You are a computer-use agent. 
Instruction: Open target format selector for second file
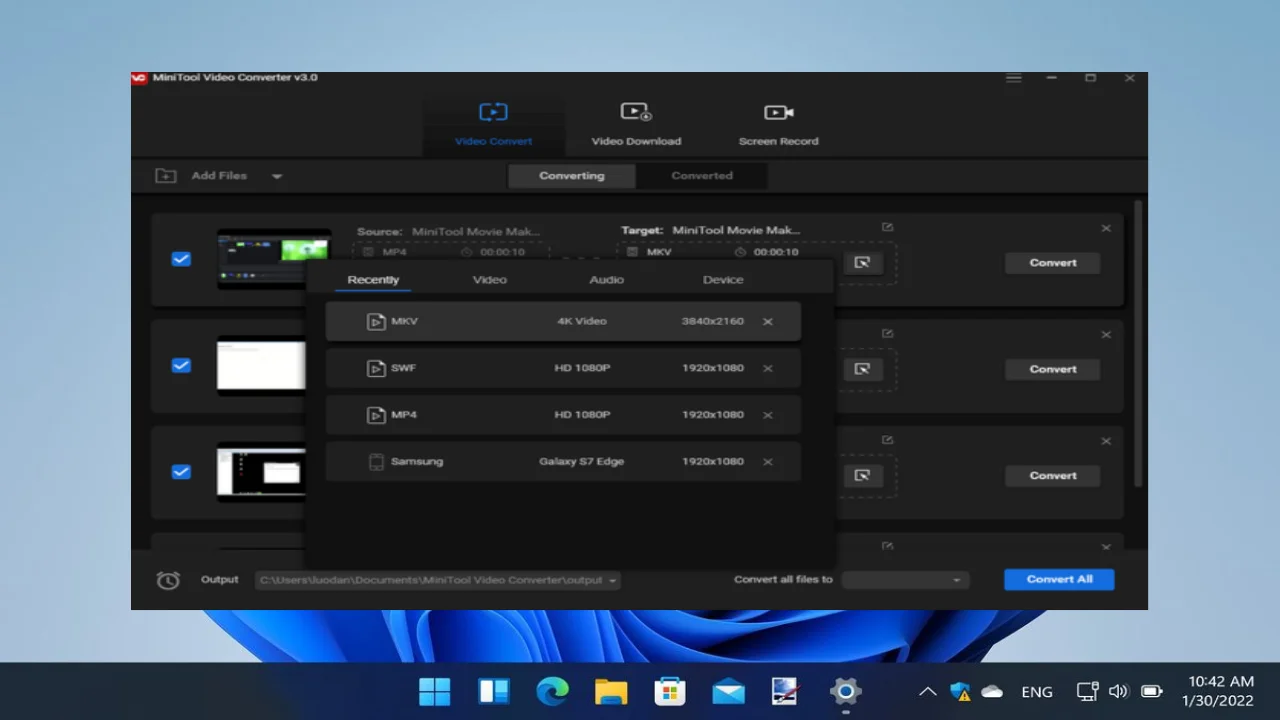pos(862,369)
